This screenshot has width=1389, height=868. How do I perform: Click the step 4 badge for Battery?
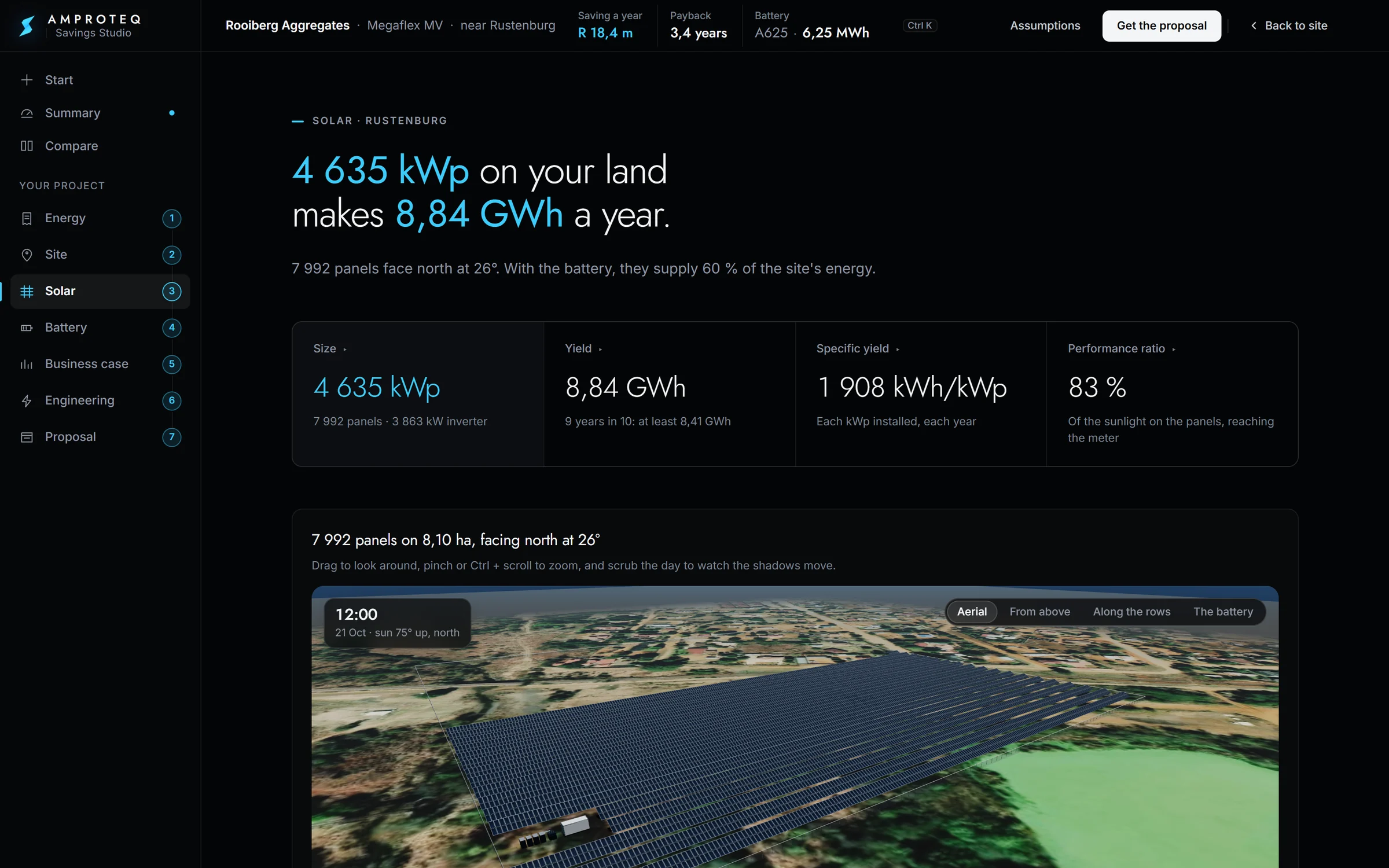[171, 328]
